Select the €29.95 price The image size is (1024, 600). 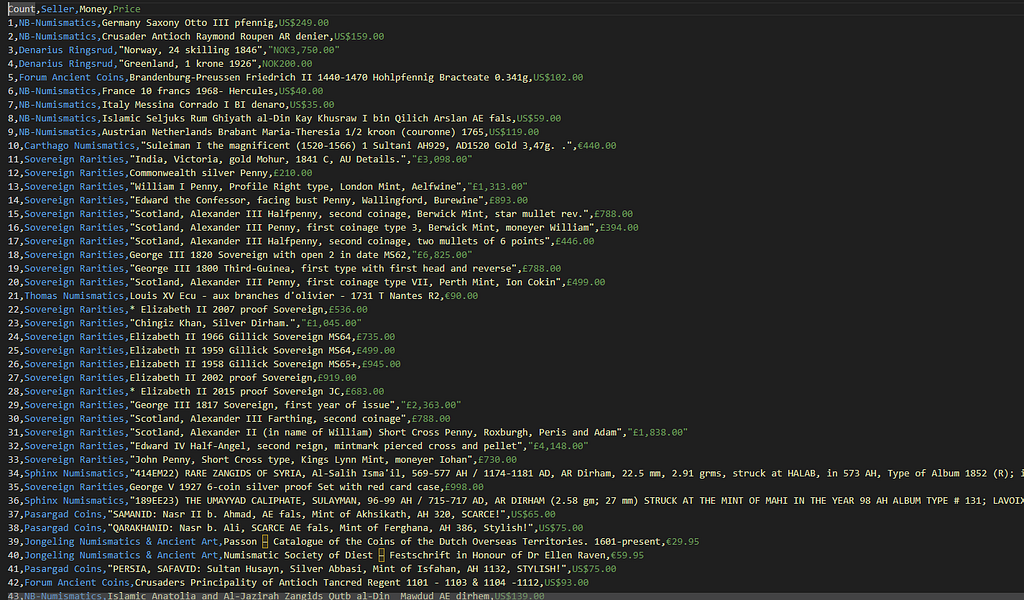682,544
